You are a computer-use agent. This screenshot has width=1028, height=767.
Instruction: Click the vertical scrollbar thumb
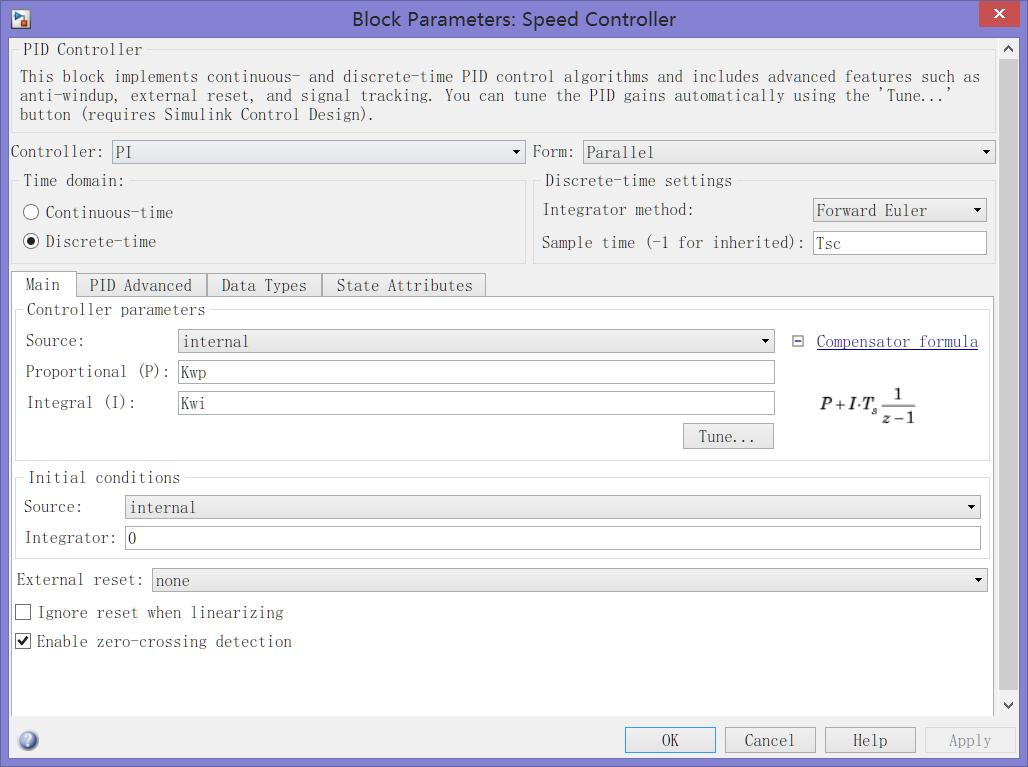(x=1008, y=375)
